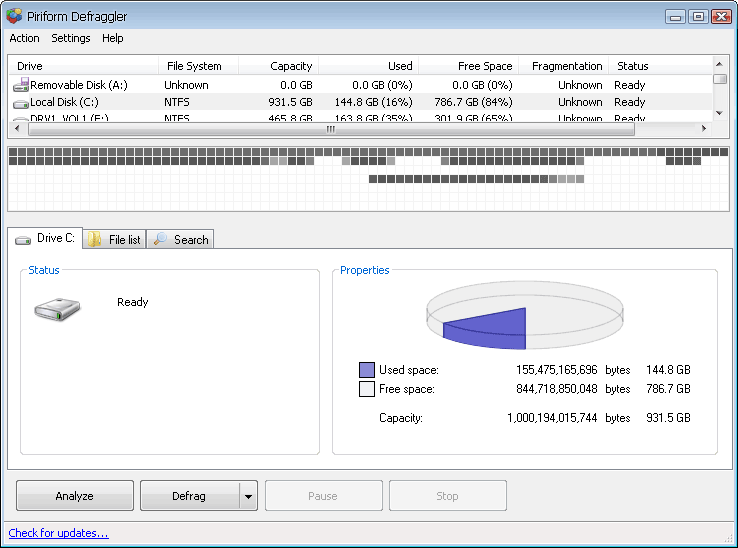Screen dimensions: 738x548
Task: Click the 931.5 GB capacity cell for C:
Action: click(x=290, y=102)
